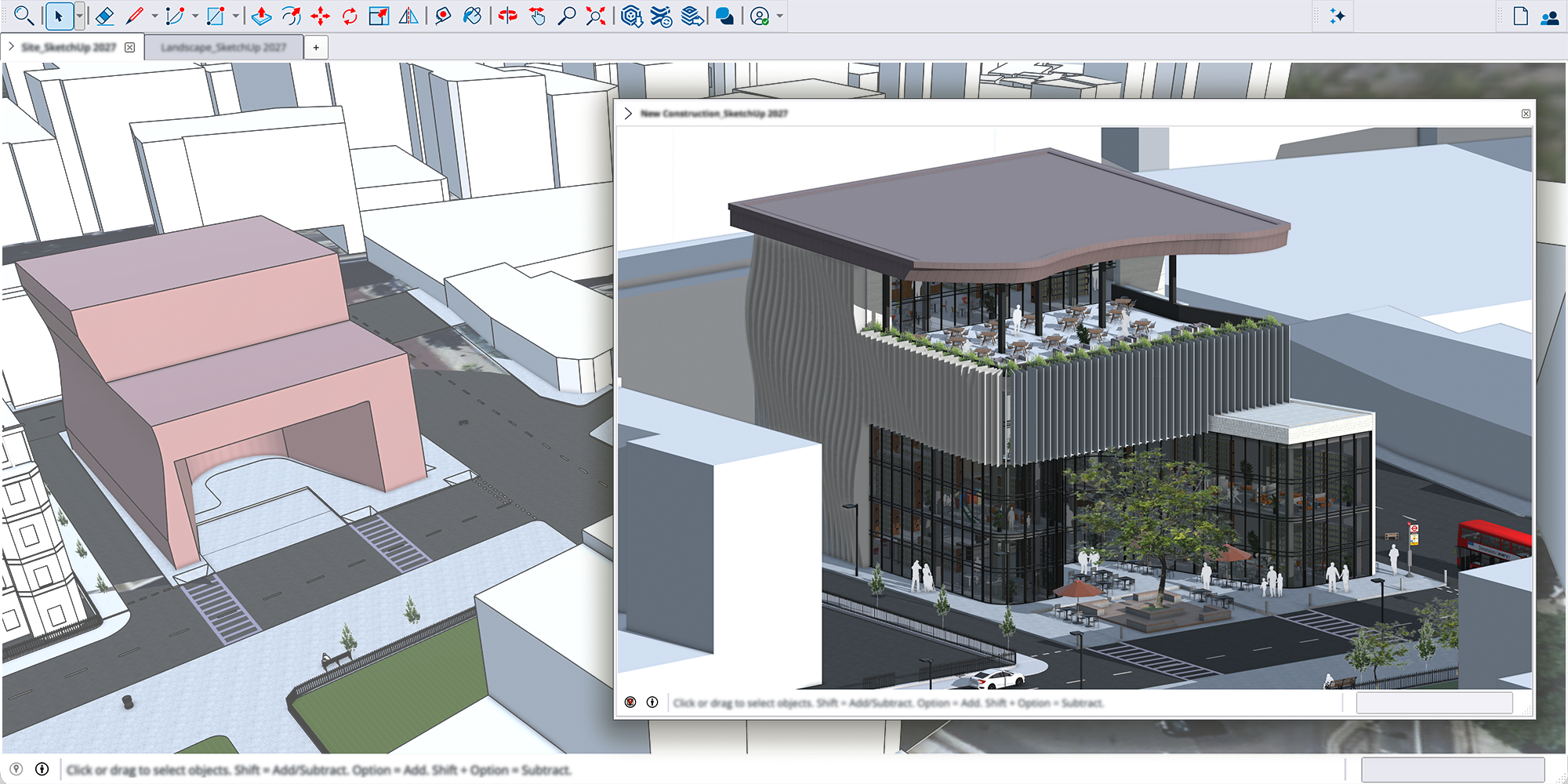
Task: Select the Pan hand tool
Action: click(537, 16)
